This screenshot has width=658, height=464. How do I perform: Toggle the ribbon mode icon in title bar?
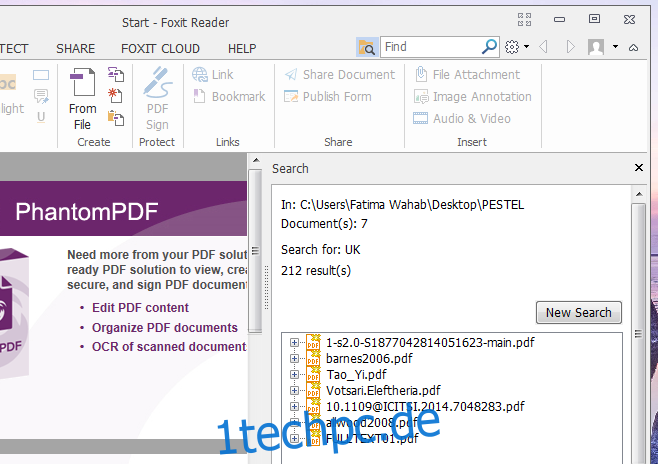(x=524, y=20)
